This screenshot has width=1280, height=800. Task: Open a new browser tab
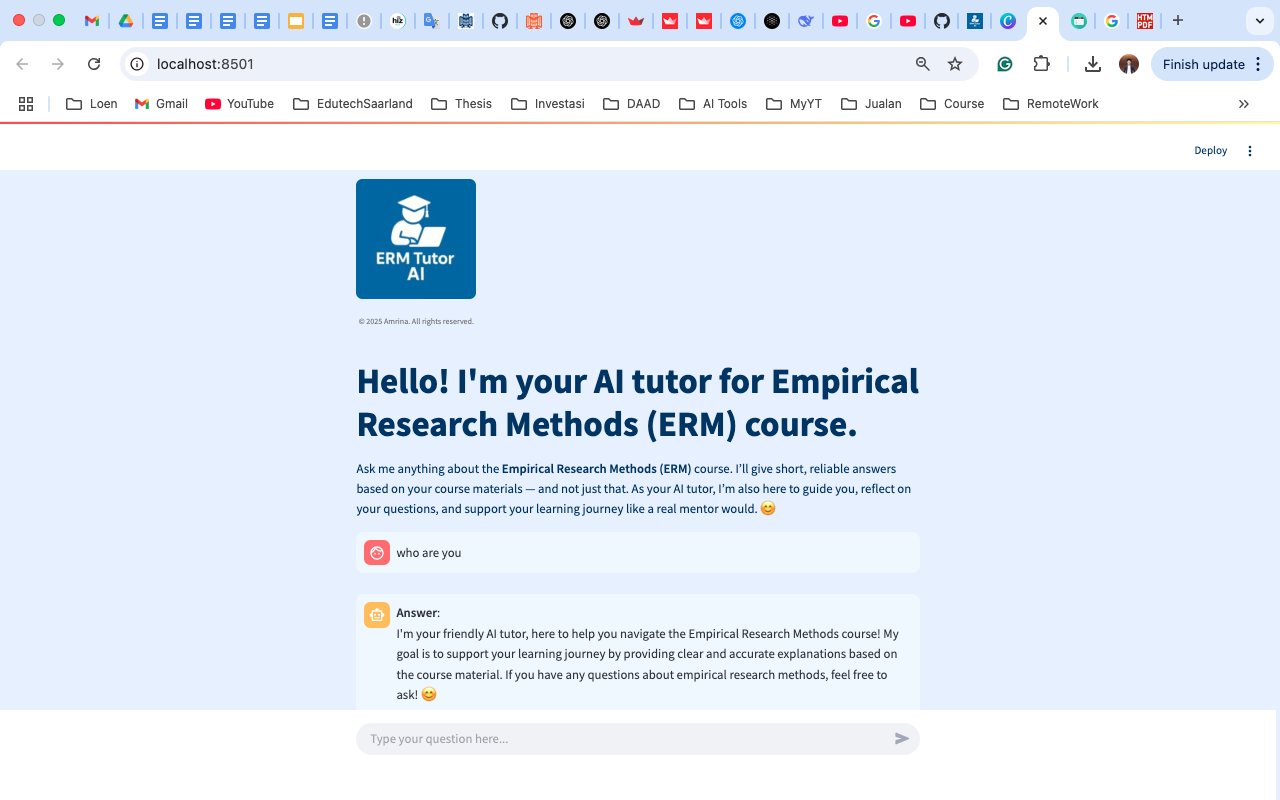click(1178, 20)
